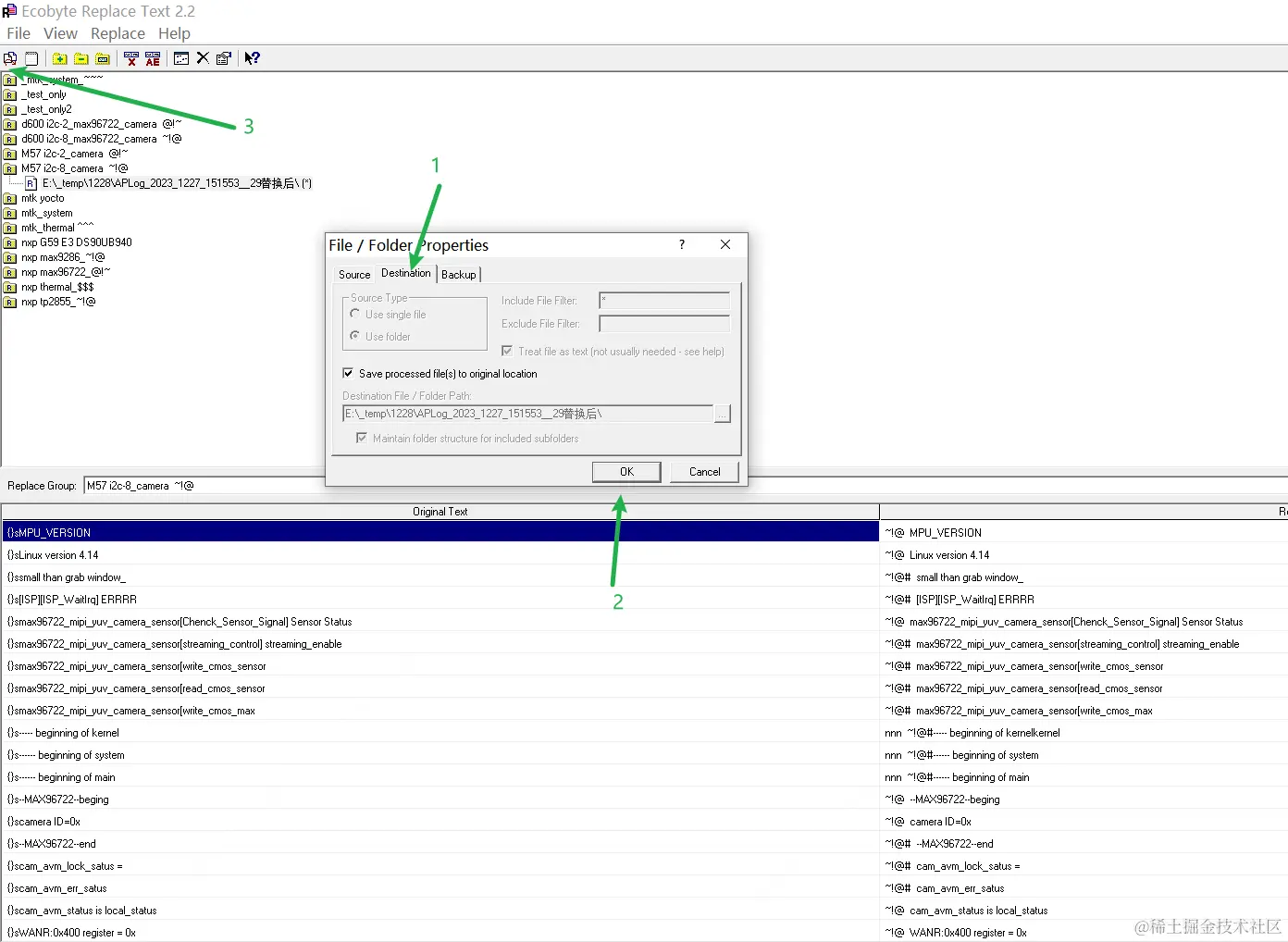Select the {}s[ISP][ISP_WaitIrq] ERRRR row
The image size is (1288, 942).
[440, 600]
